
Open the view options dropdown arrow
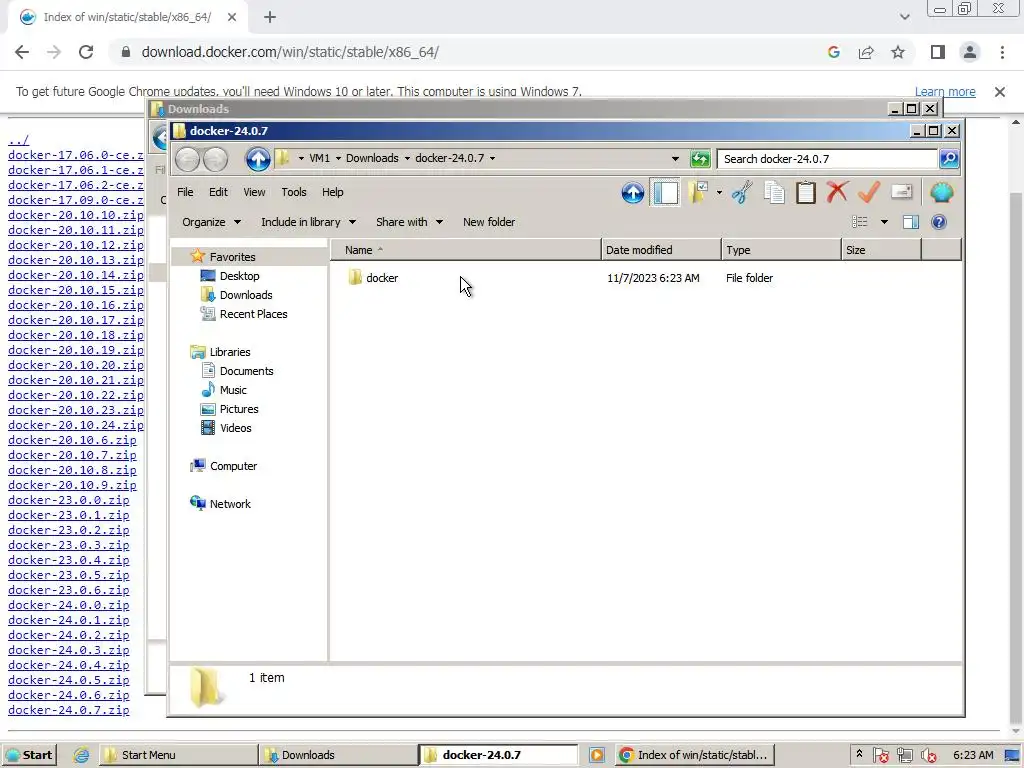884,222
